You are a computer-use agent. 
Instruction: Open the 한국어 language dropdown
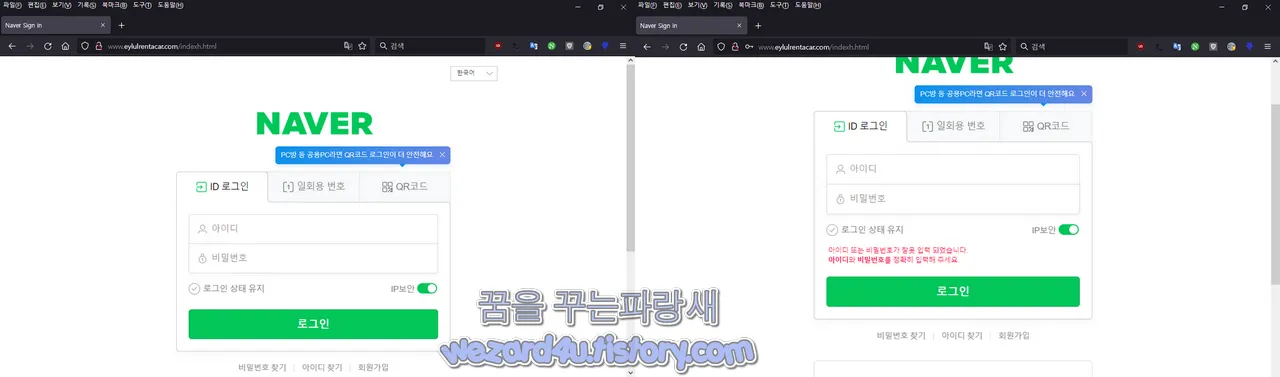(475, 73)
